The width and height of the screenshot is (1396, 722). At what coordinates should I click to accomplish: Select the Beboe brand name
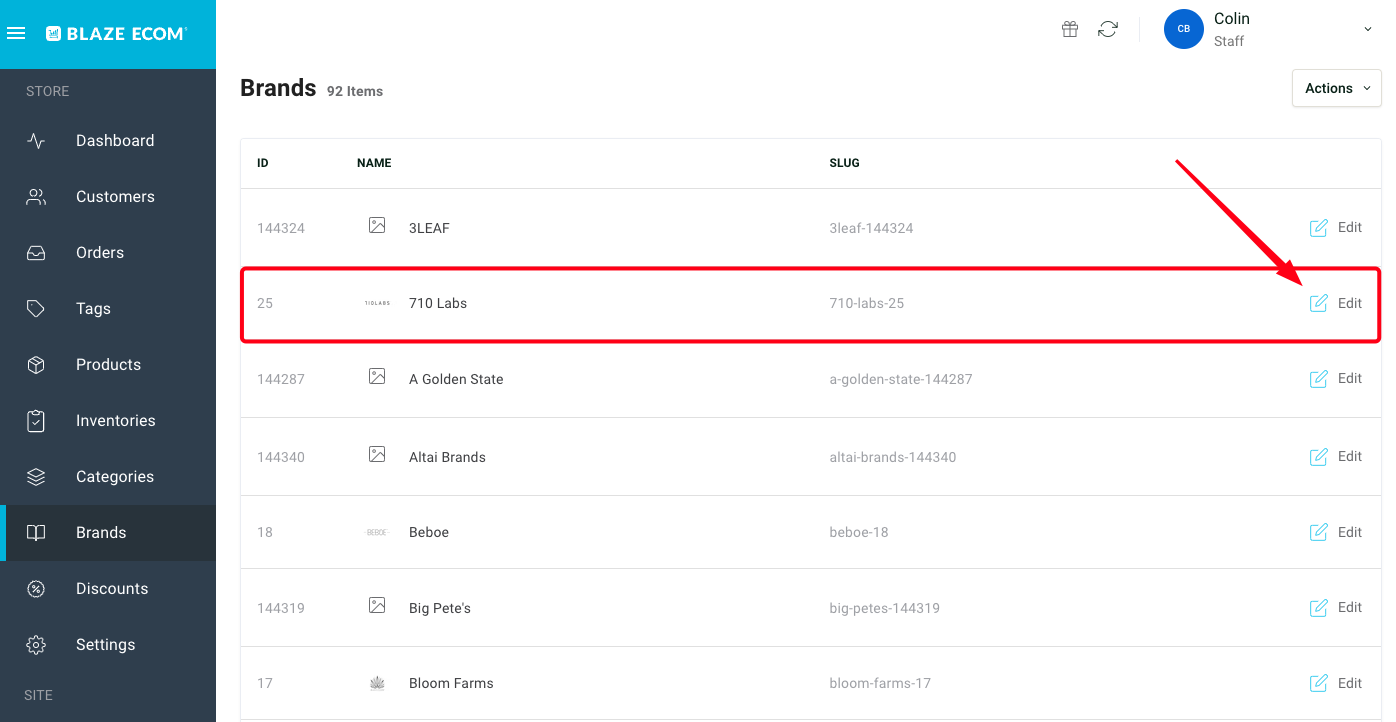tap(429, 532)
